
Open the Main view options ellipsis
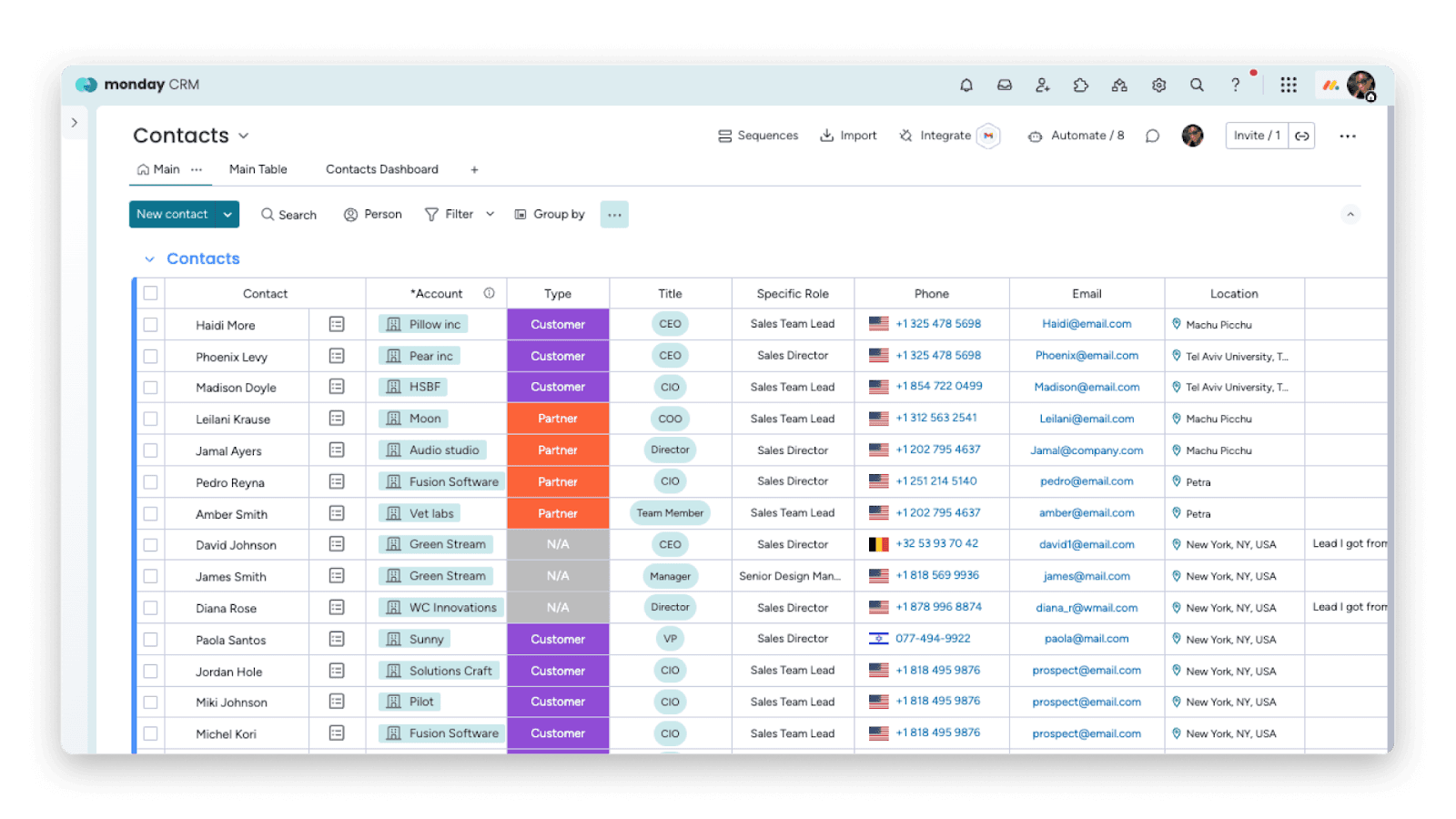(x=197, y=169)
